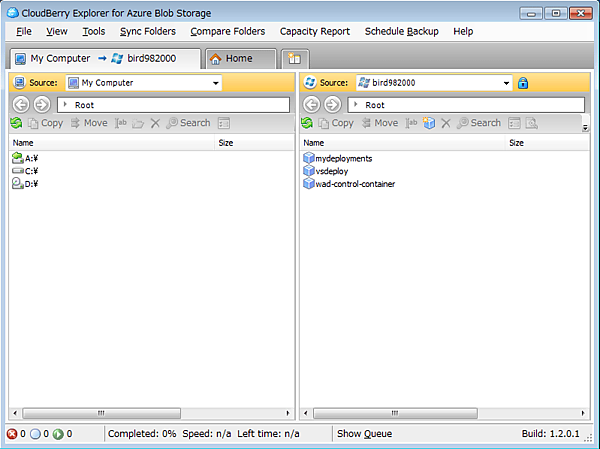
Task: Switch to the Home tab
Action: 239,58
